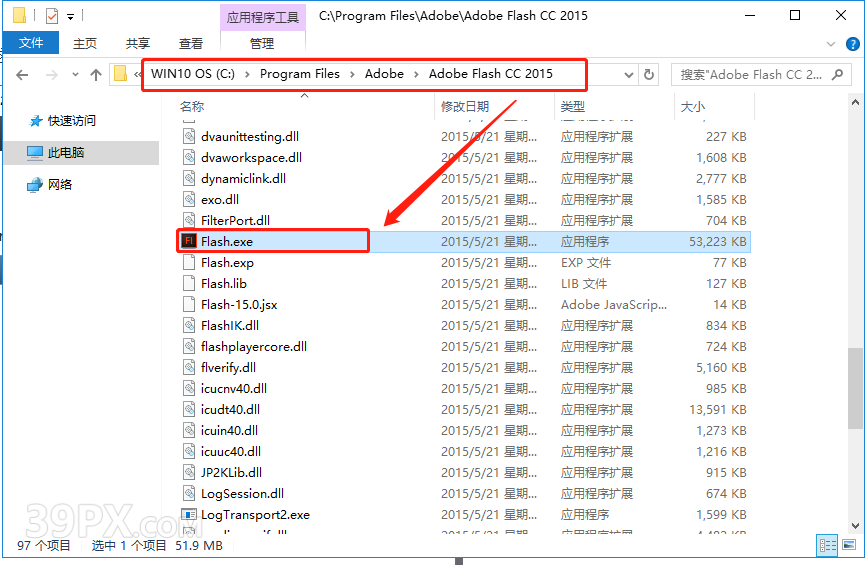Click the Flash-15.0.jsx file icon
The width and height of the screenshot is (866, 565).
189,304
